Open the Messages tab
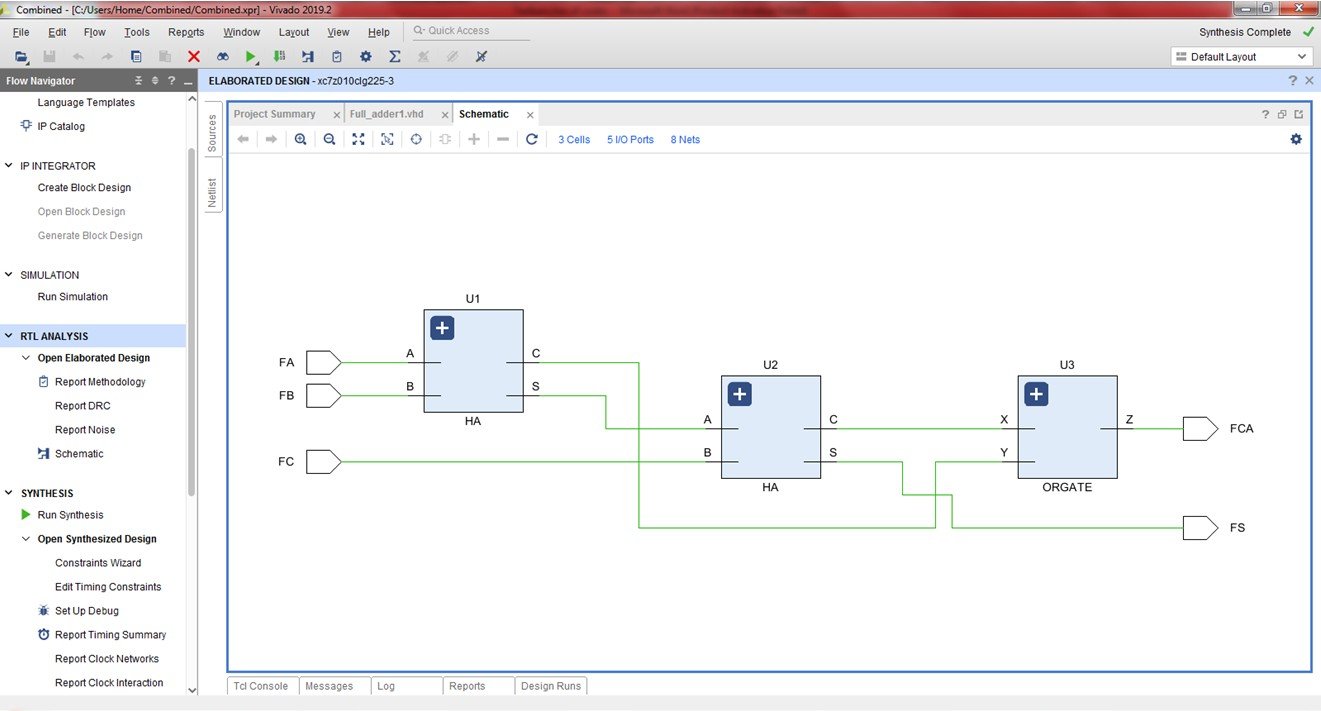The width and height of the screenshot is (1321, 711). click(x=329, y=686)
